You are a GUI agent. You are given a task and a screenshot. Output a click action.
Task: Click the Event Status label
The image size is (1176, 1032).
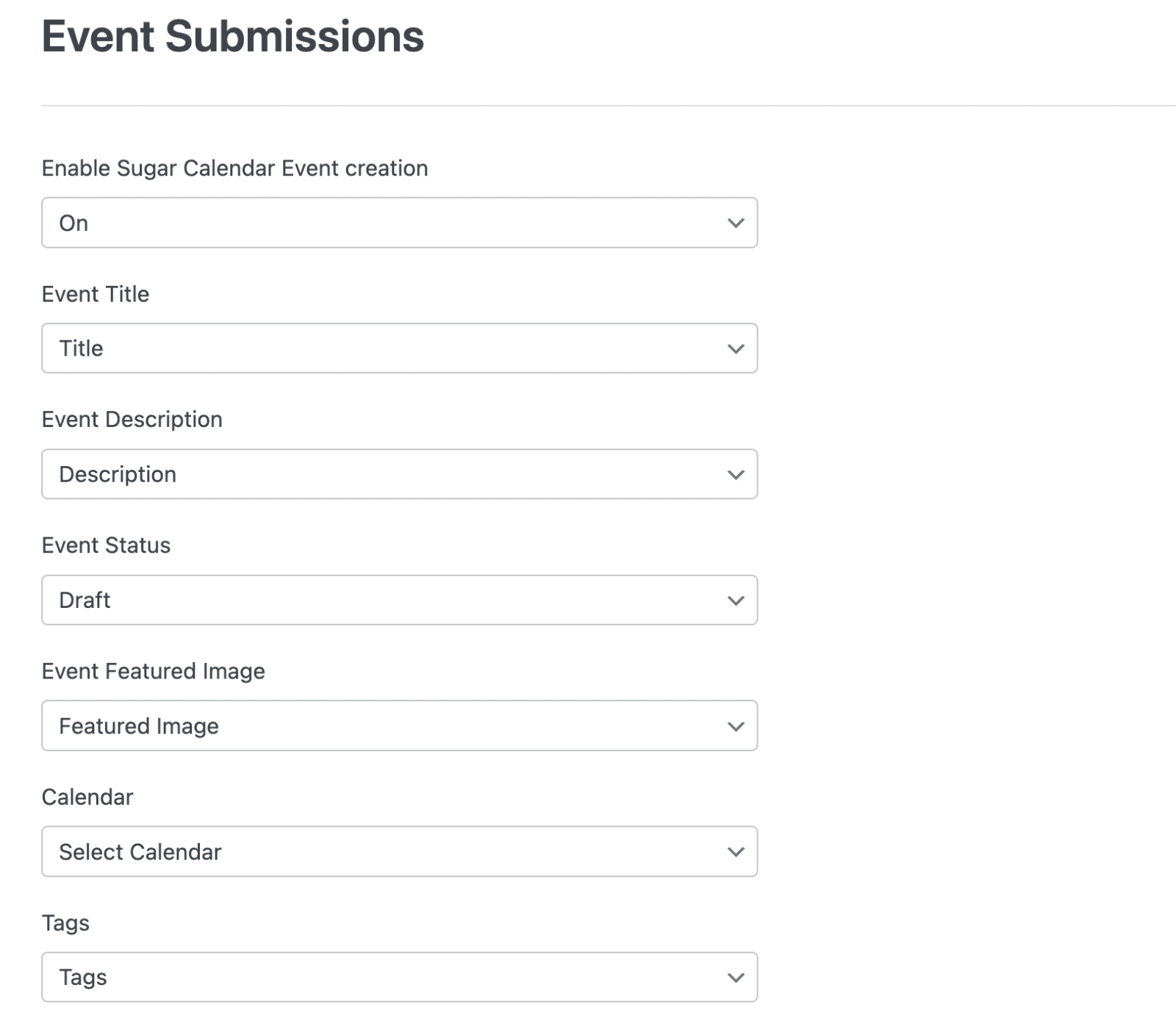(x=105, y=545)
